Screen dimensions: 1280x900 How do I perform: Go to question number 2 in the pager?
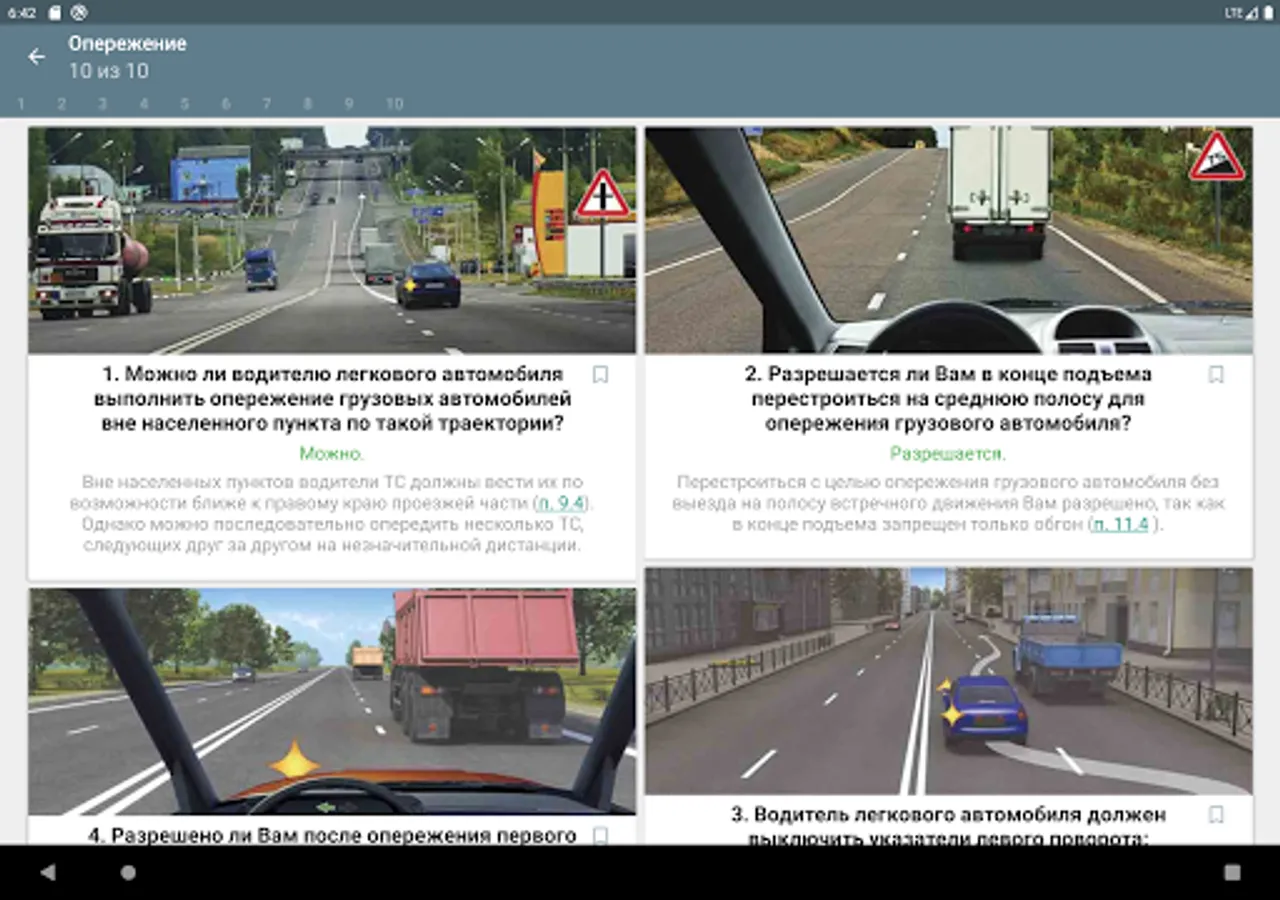[x=61, y=104]
